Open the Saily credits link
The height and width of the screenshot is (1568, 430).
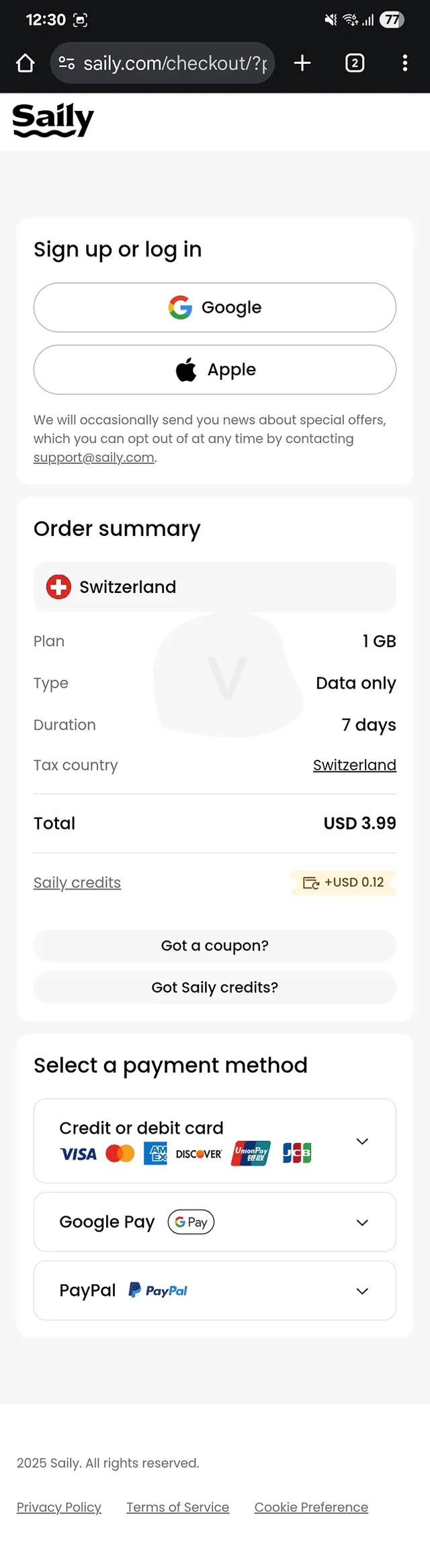pos(77,883)
